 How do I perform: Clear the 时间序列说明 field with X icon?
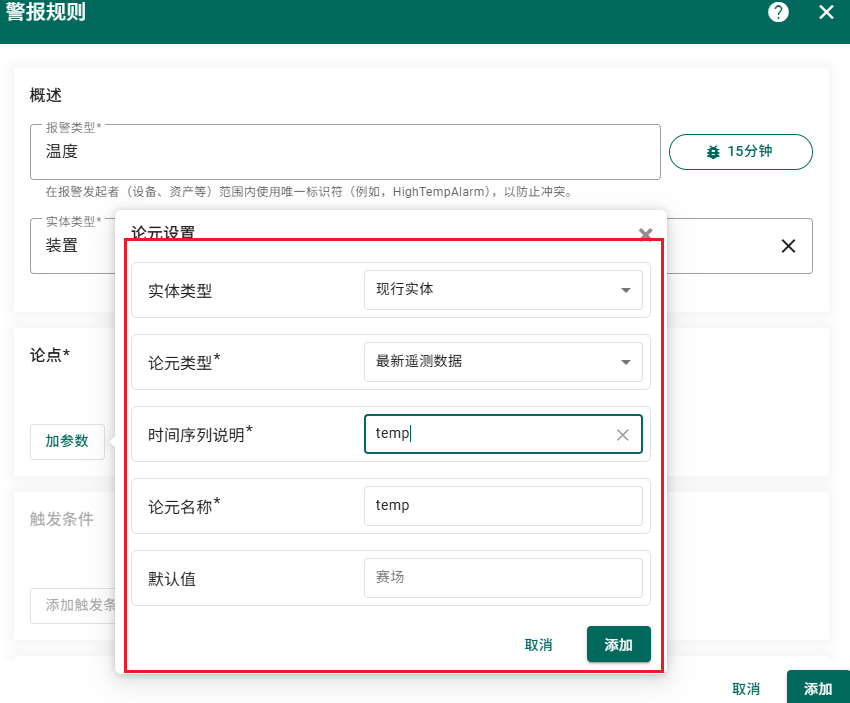pyautogui.click(x=623, y=435)
